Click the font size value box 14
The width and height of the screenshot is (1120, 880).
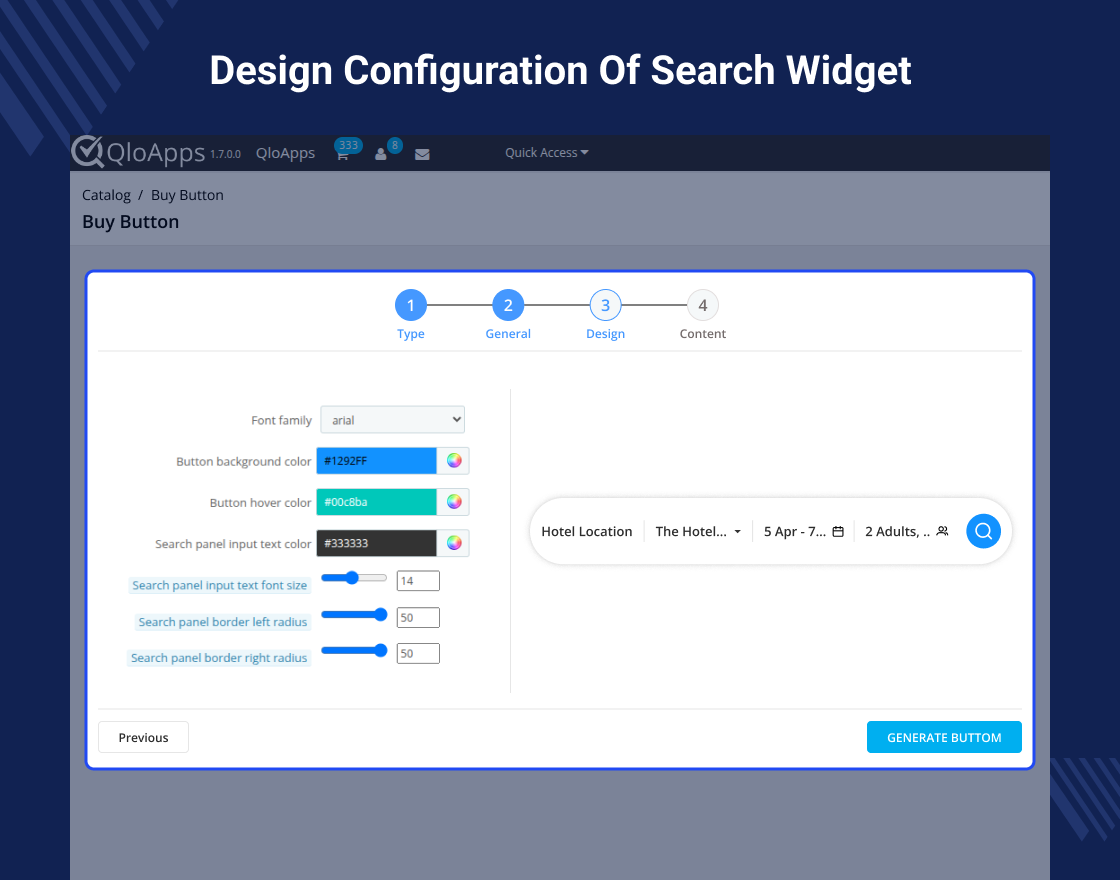point(418,581)
